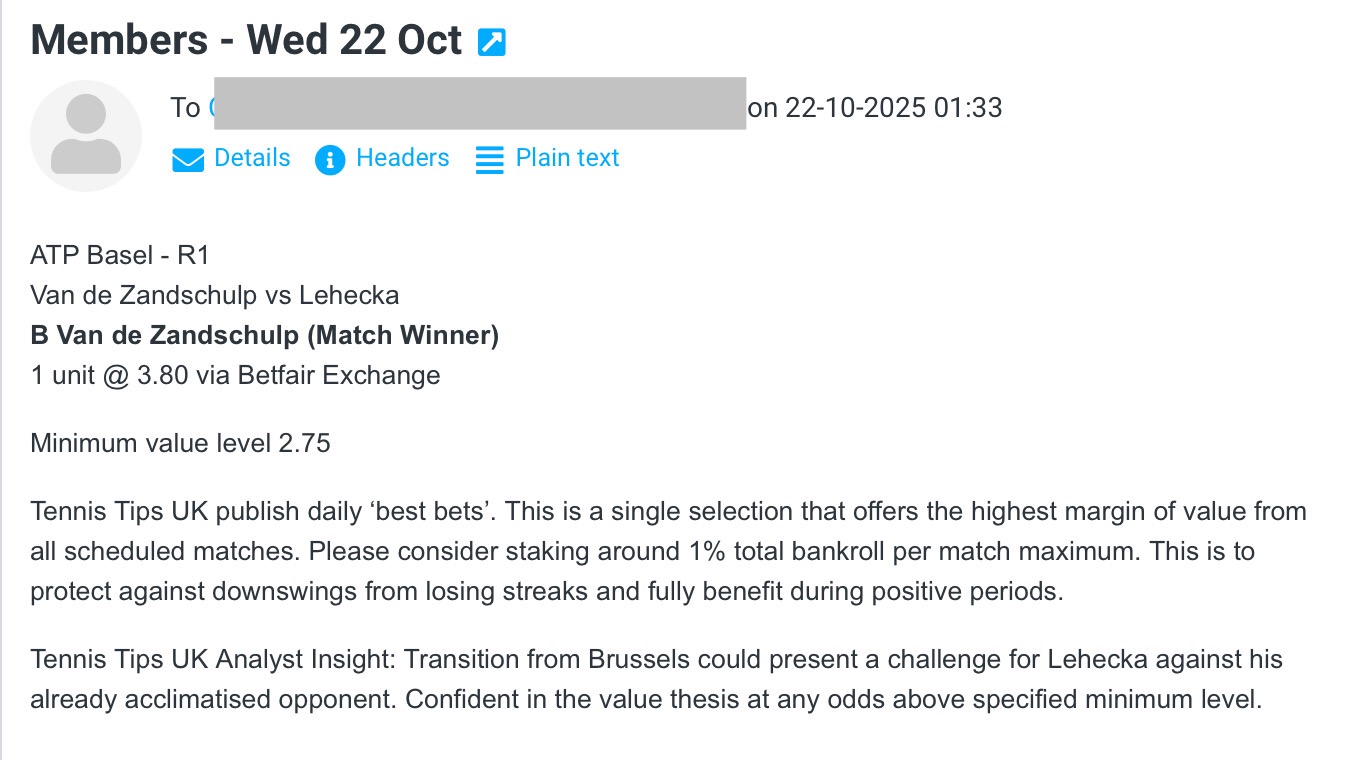Screen dimensions: 1358x760
Task: Open the Details link
Action: (x=252, y=158)
